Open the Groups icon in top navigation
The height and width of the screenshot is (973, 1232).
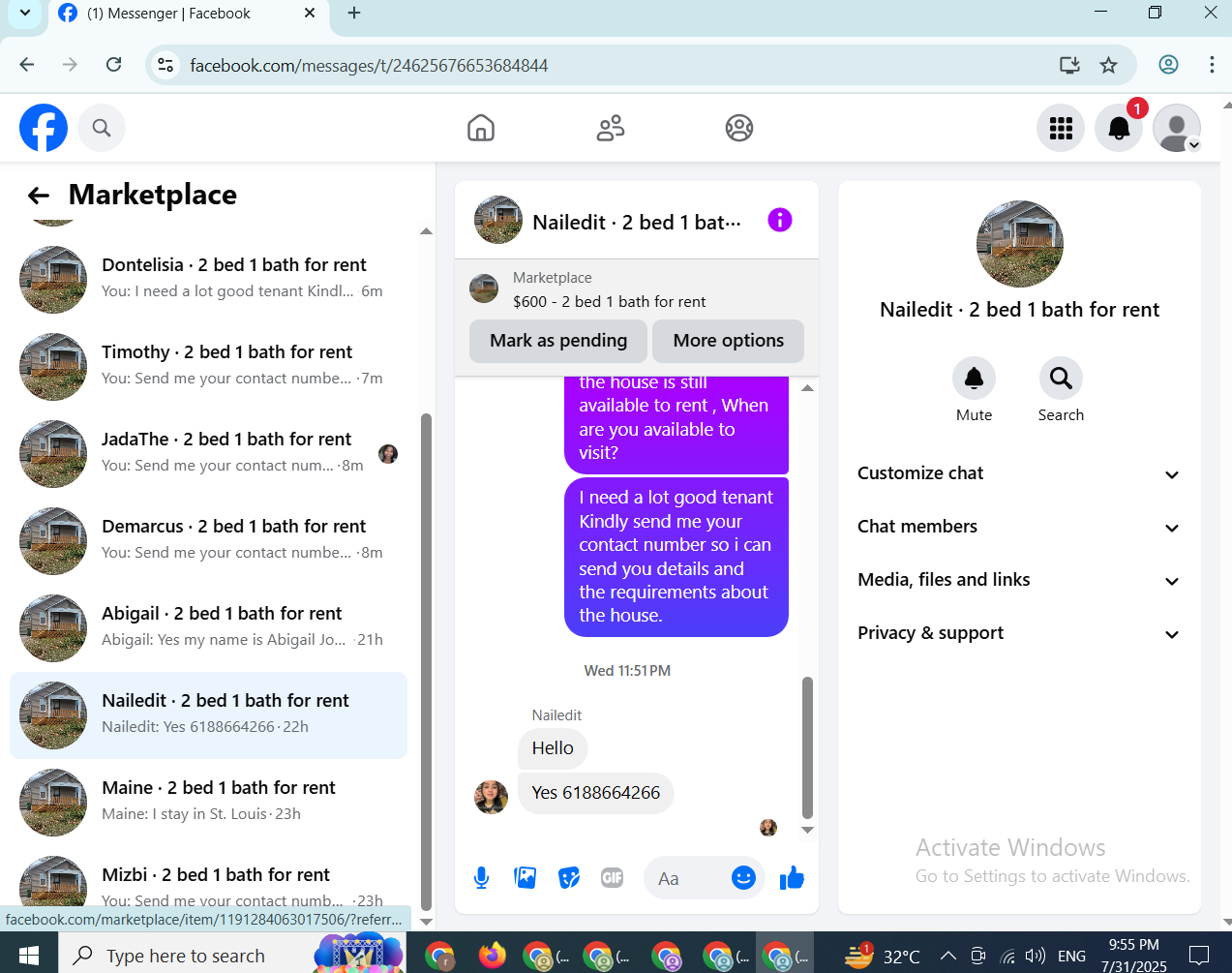tap(739, 128)
